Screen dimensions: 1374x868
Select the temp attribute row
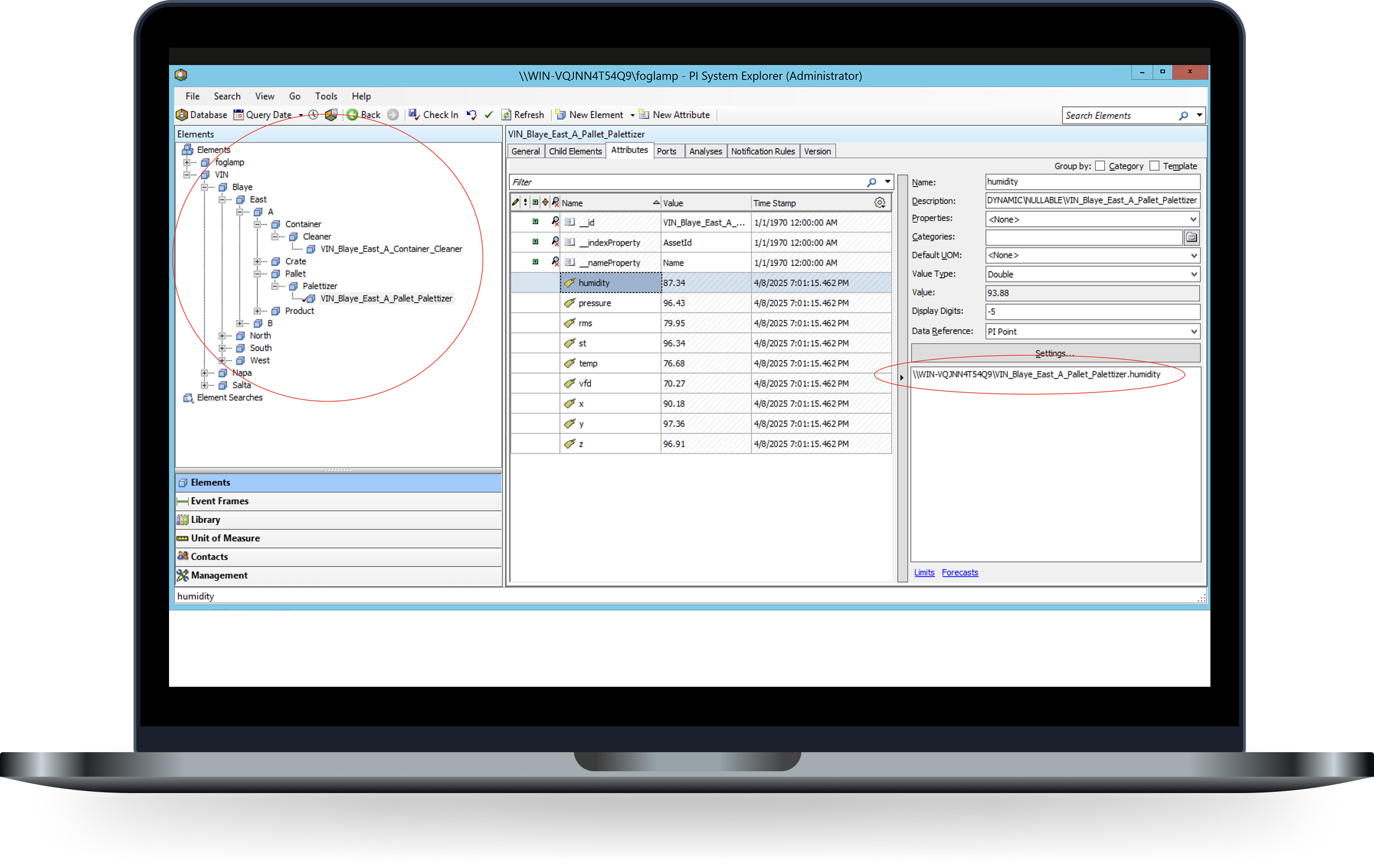tap(701, 363)
